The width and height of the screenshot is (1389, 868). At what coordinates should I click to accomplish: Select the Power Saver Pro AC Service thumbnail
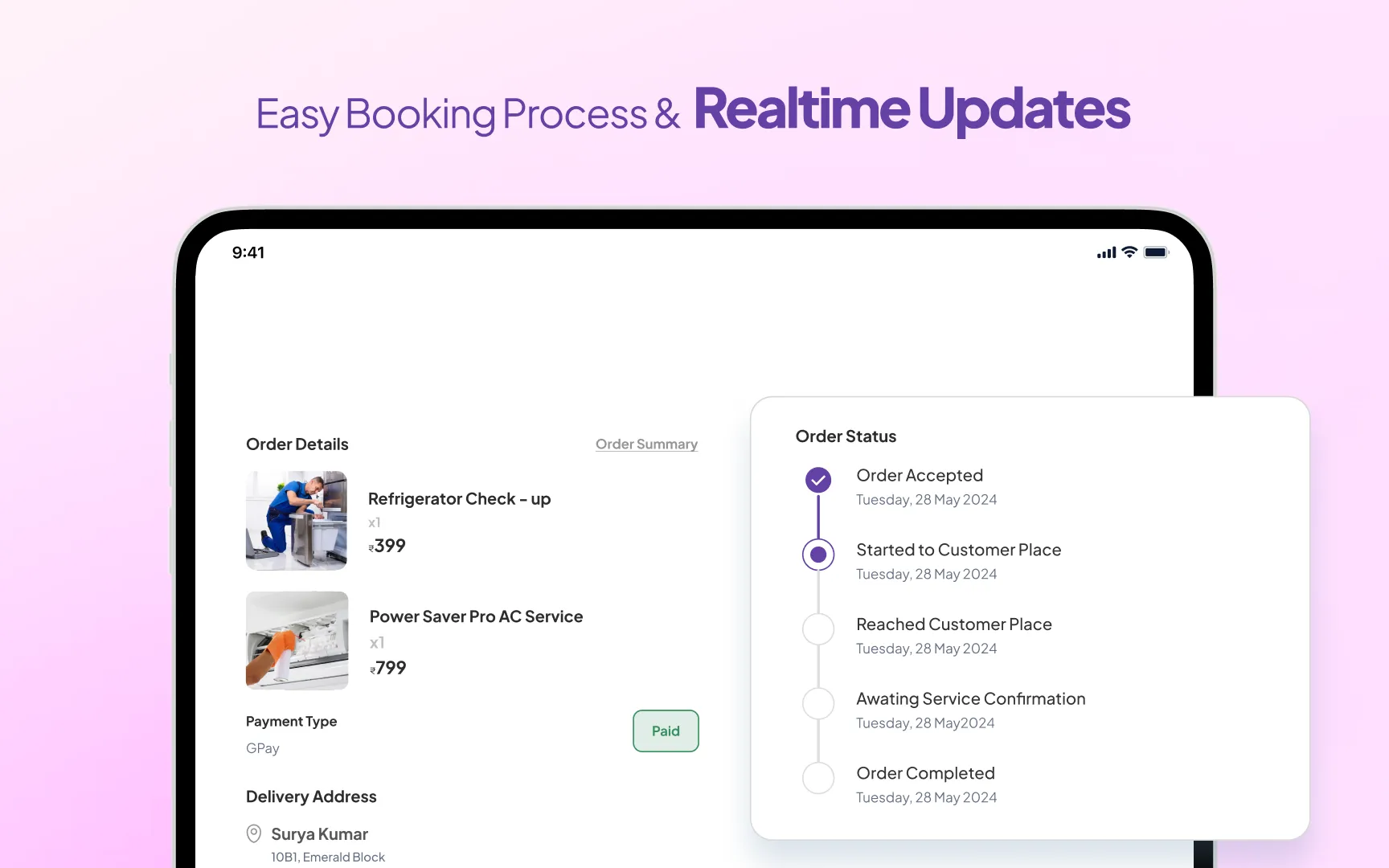point(297,641)
